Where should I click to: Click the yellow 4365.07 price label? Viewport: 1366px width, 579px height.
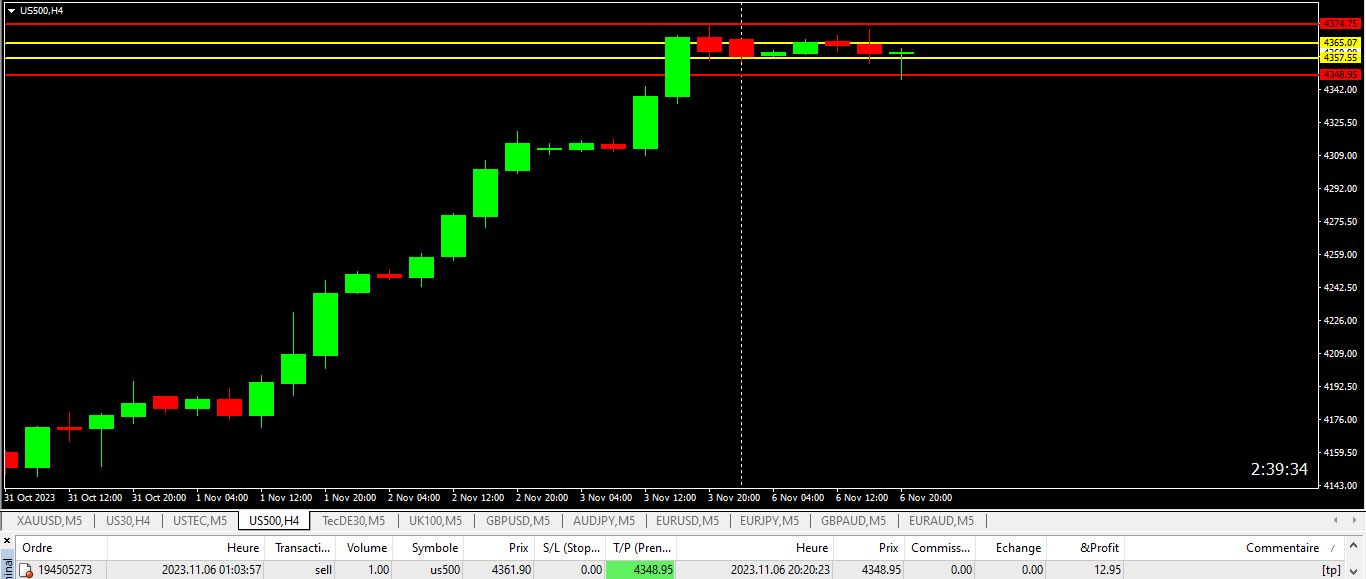1341,43
